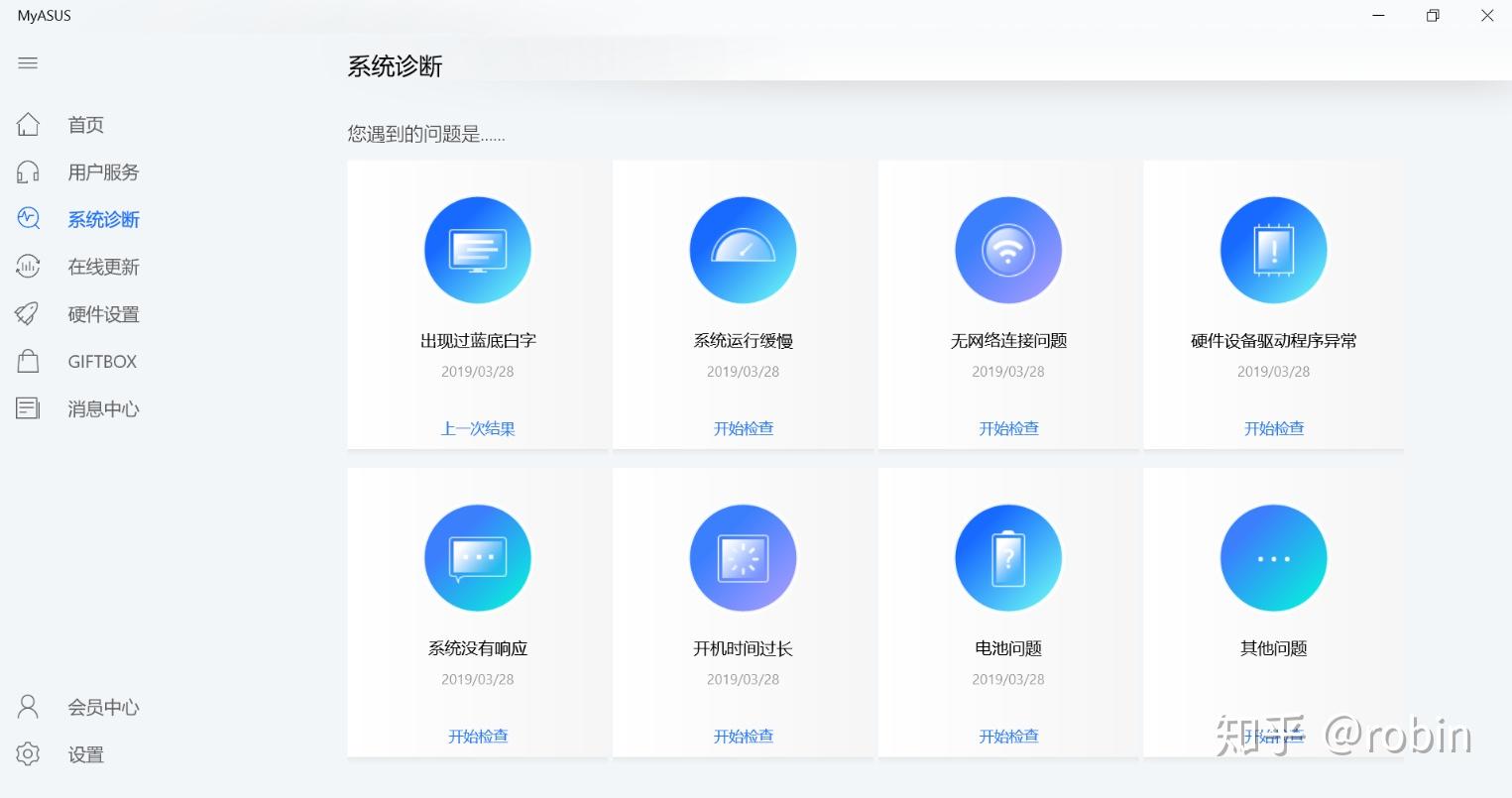
Task: Open 设置 settings gear at sidebar bottom
Action: (85, 754)
